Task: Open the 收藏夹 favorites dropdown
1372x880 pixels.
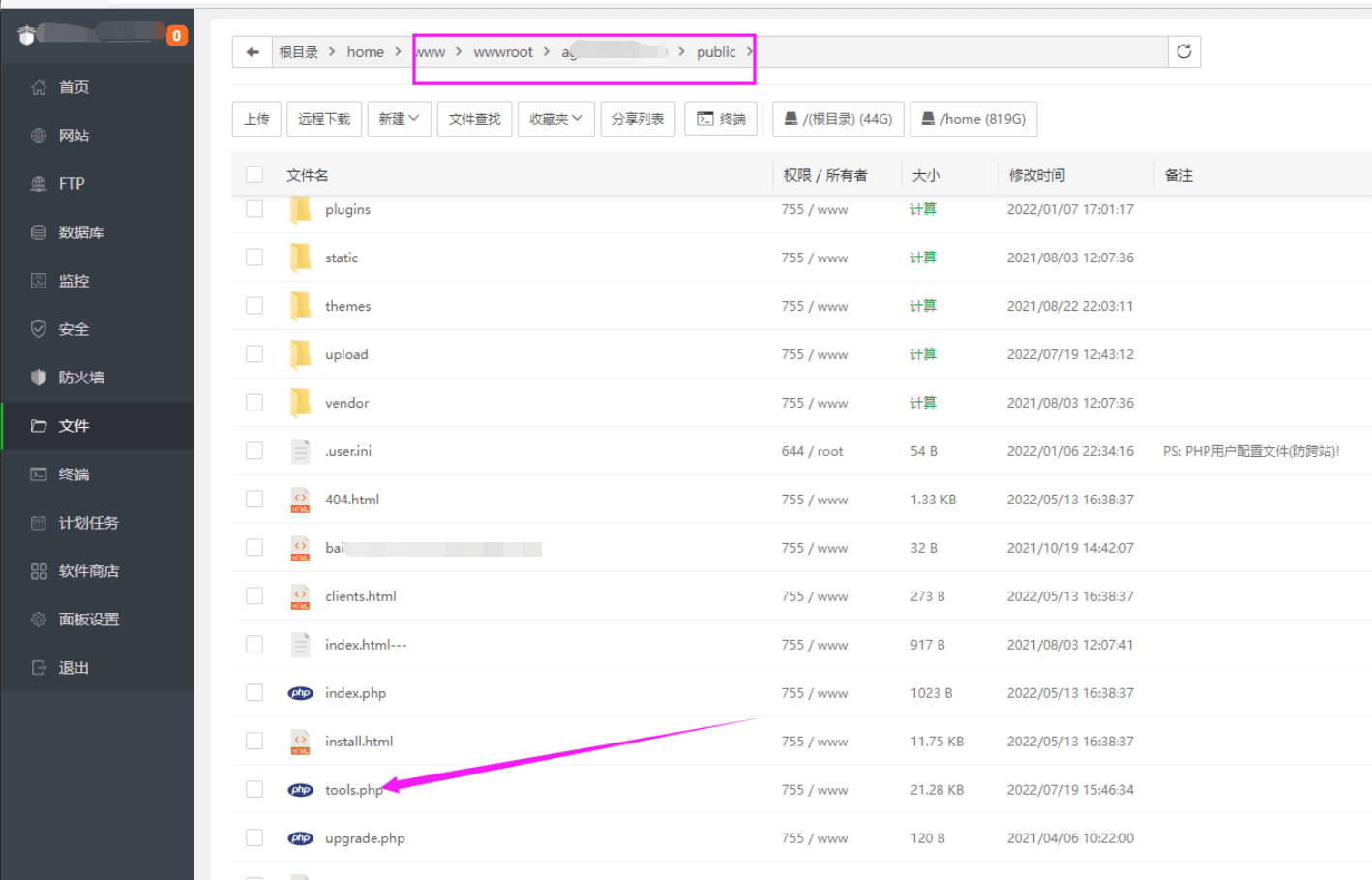Action: (x=556, y=119)
